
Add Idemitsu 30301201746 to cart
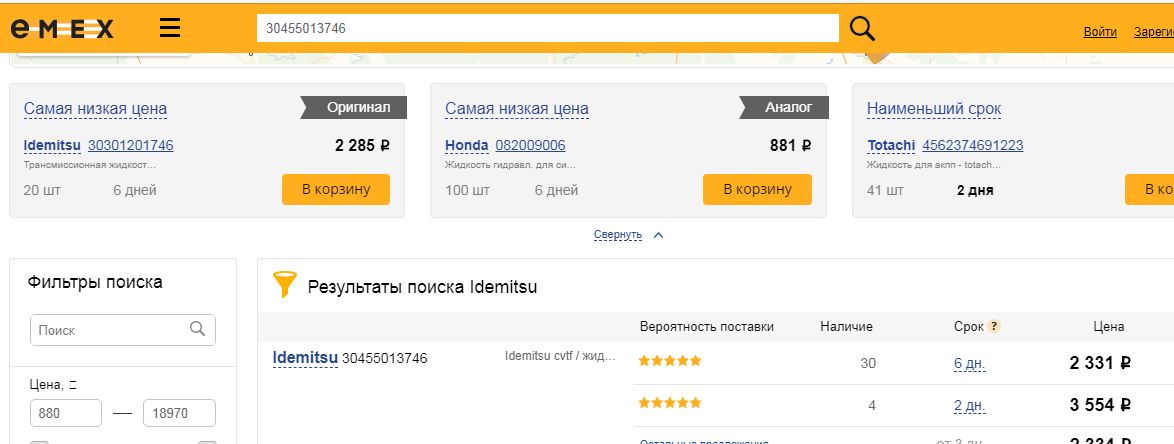(x=335, y=189)
